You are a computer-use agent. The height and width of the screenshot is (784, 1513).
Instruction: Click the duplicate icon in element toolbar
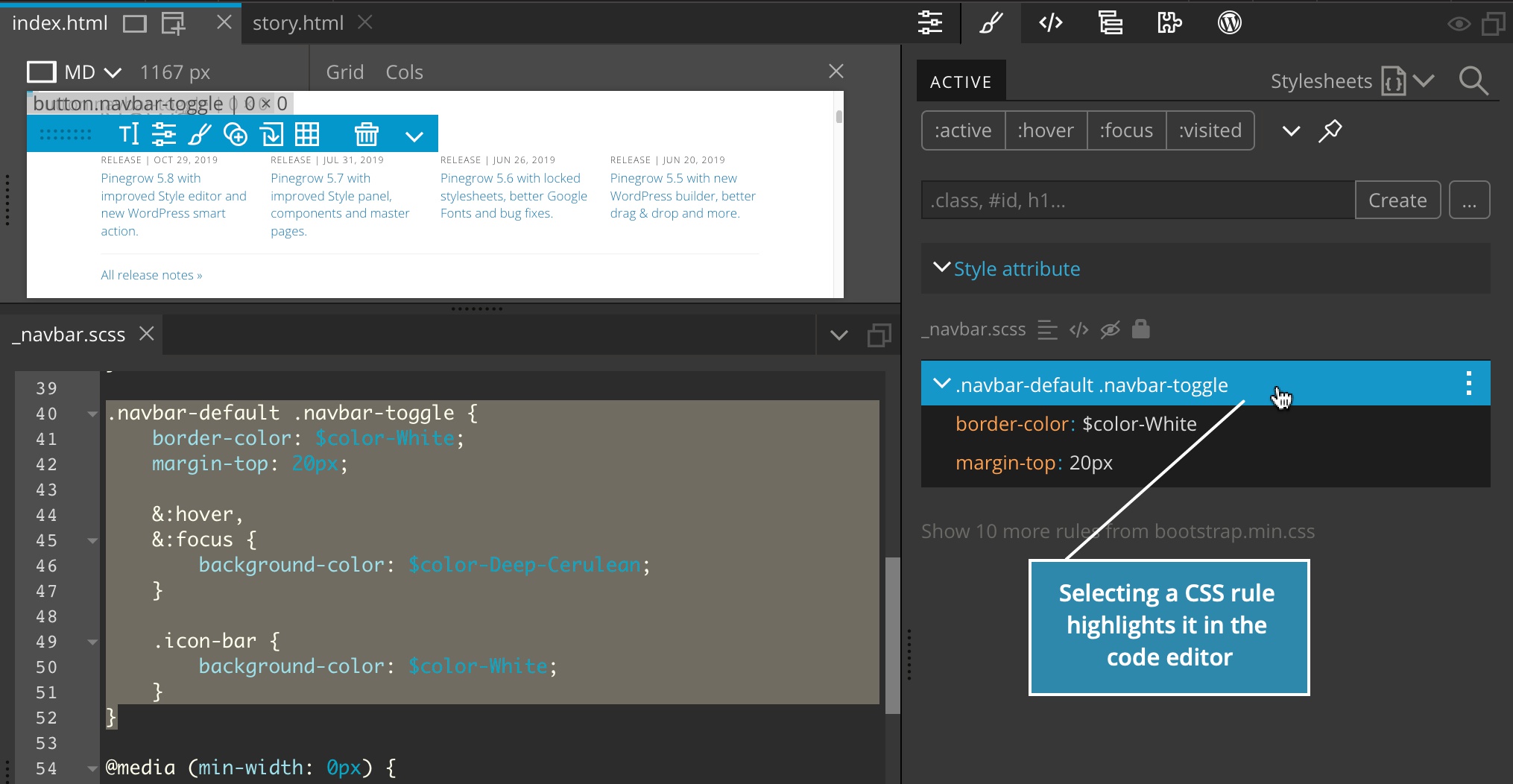271,134
